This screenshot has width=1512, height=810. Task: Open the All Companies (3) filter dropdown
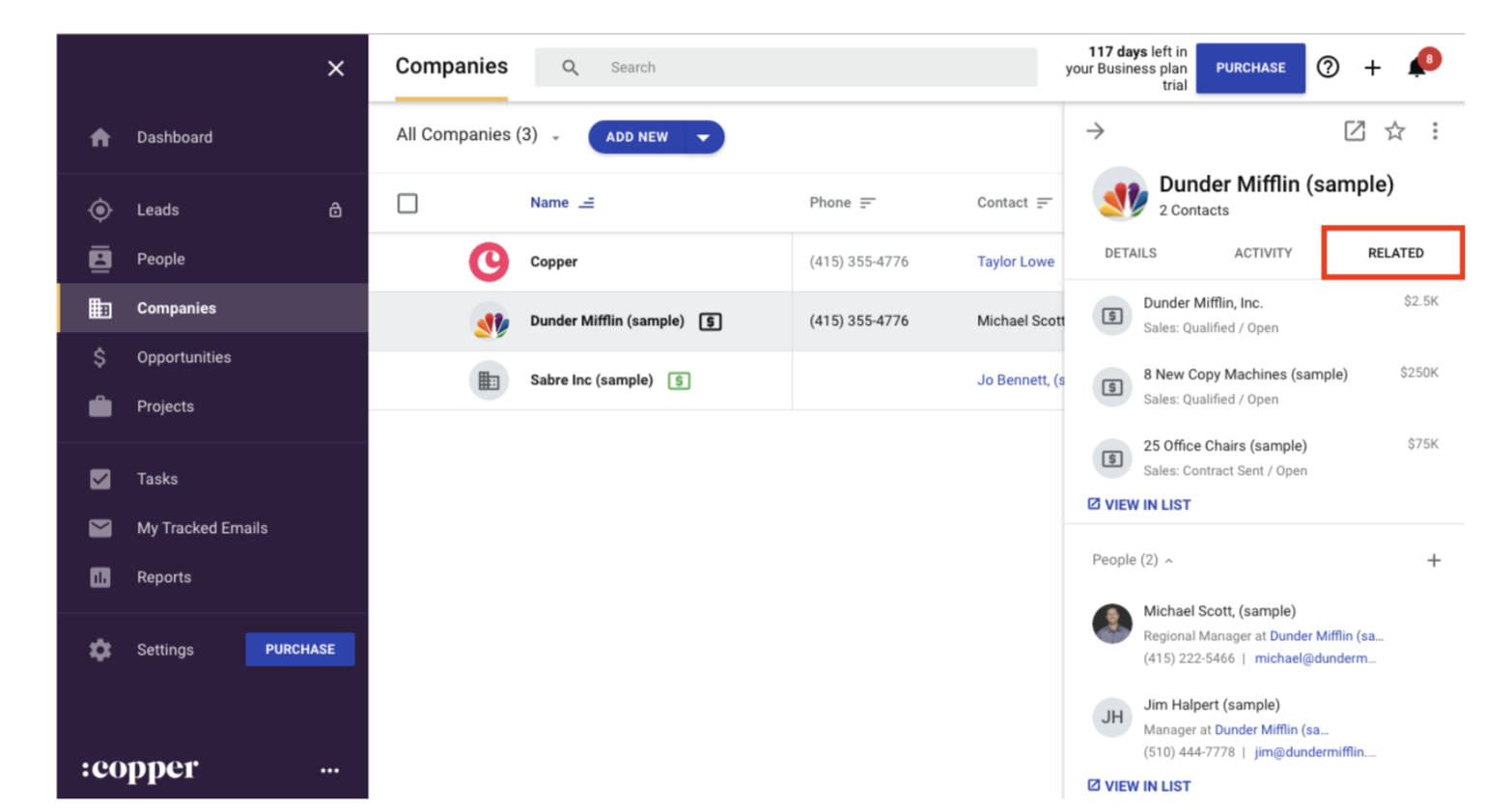point(478,135)
